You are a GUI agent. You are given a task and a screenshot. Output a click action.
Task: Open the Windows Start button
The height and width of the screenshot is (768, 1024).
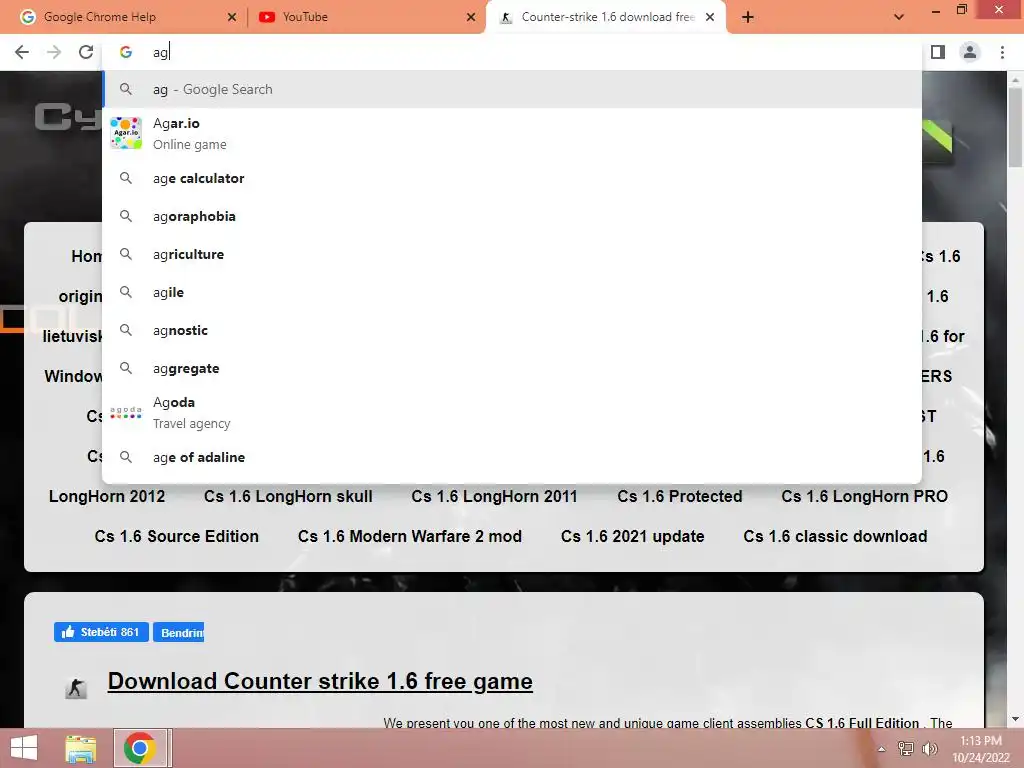(24, 748)
